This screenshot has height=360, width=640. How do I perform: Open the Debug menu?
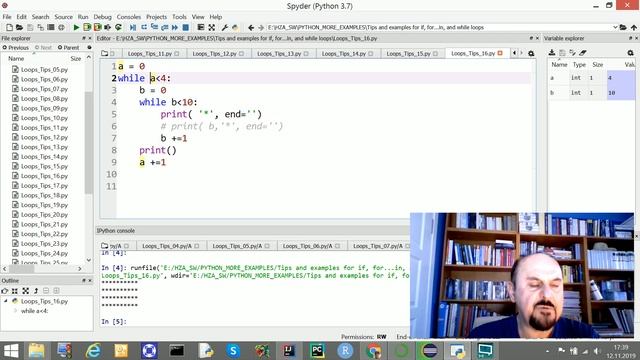pos(102,17)
